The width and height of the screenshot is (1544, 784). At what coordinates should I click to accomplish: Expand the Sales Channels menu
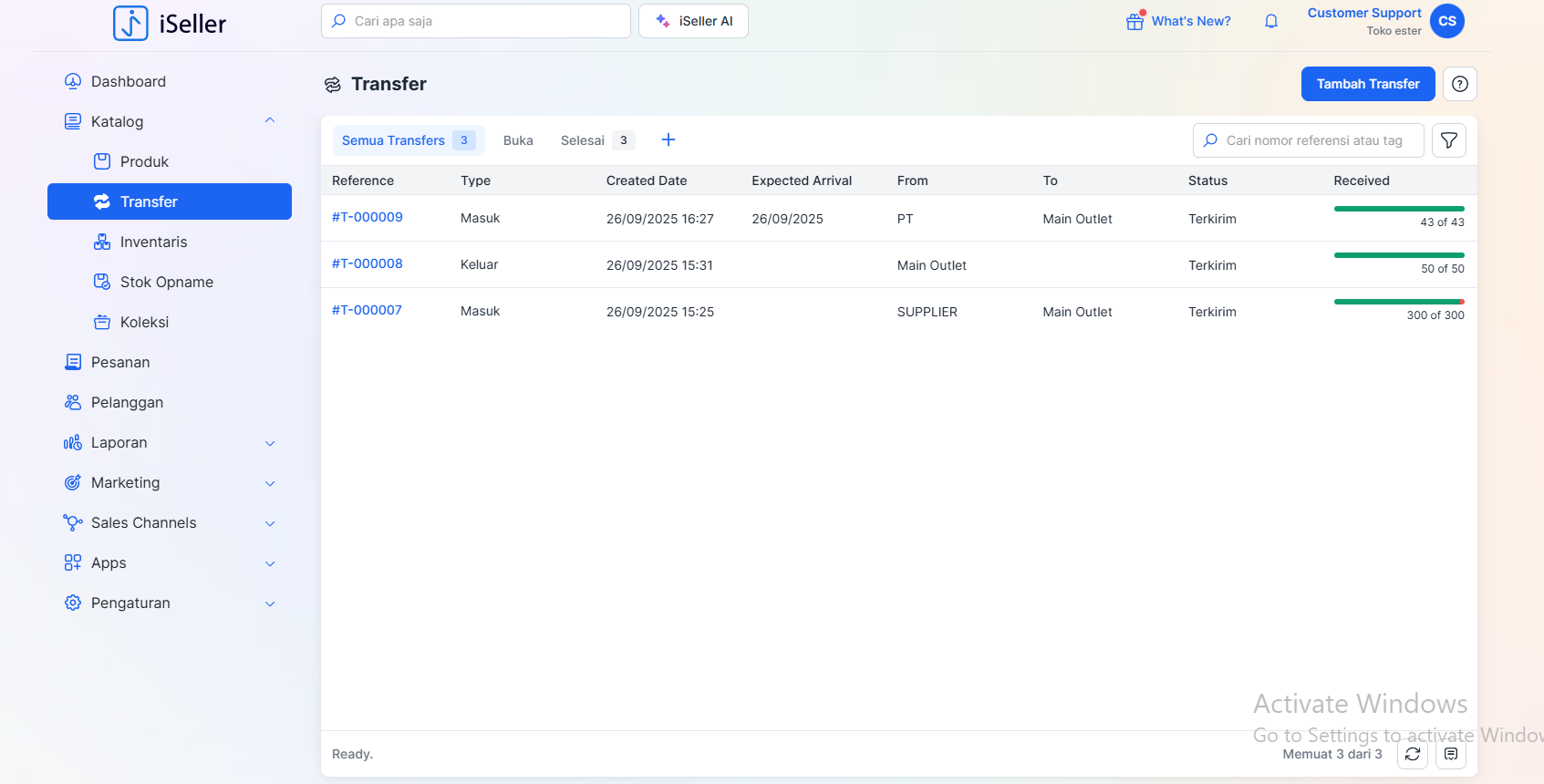point(269,523)
